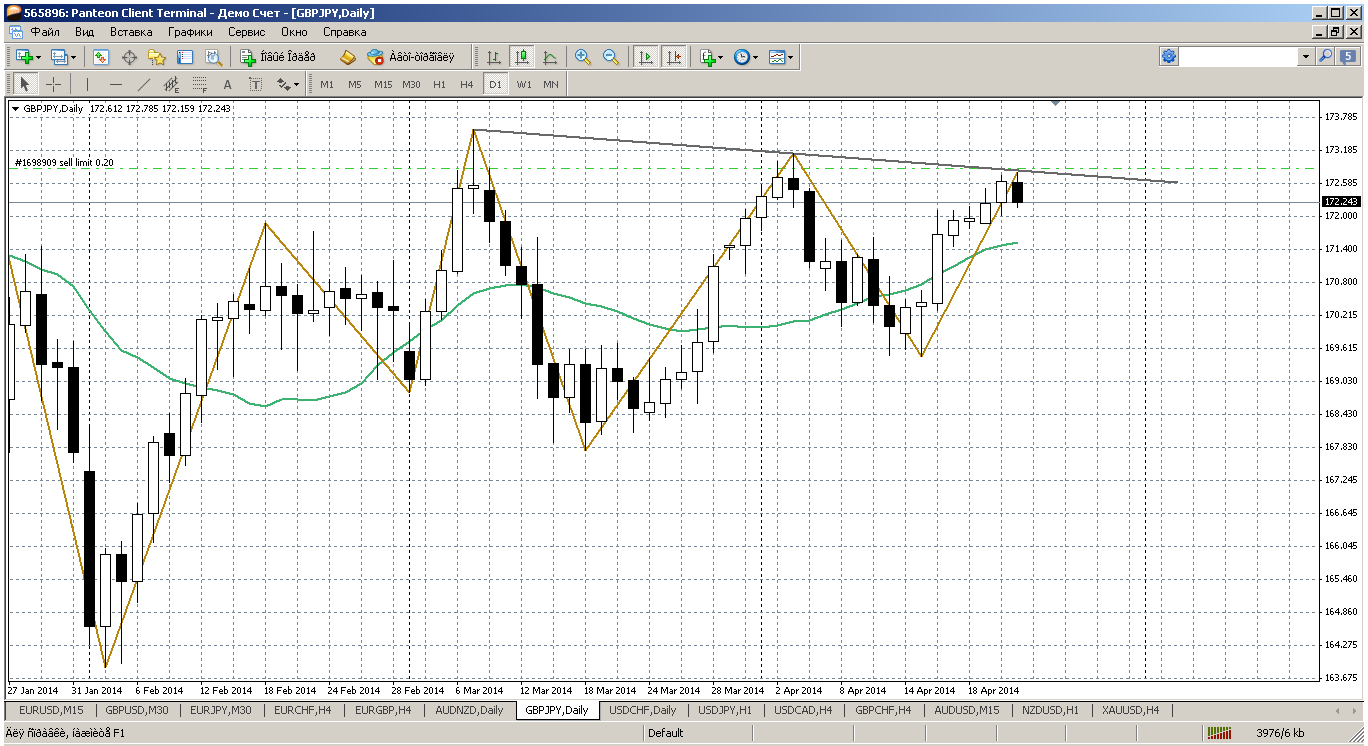This screenshot has width=1368, height=746.
Task: Click into the toolbar search field
Action: 1240,57
